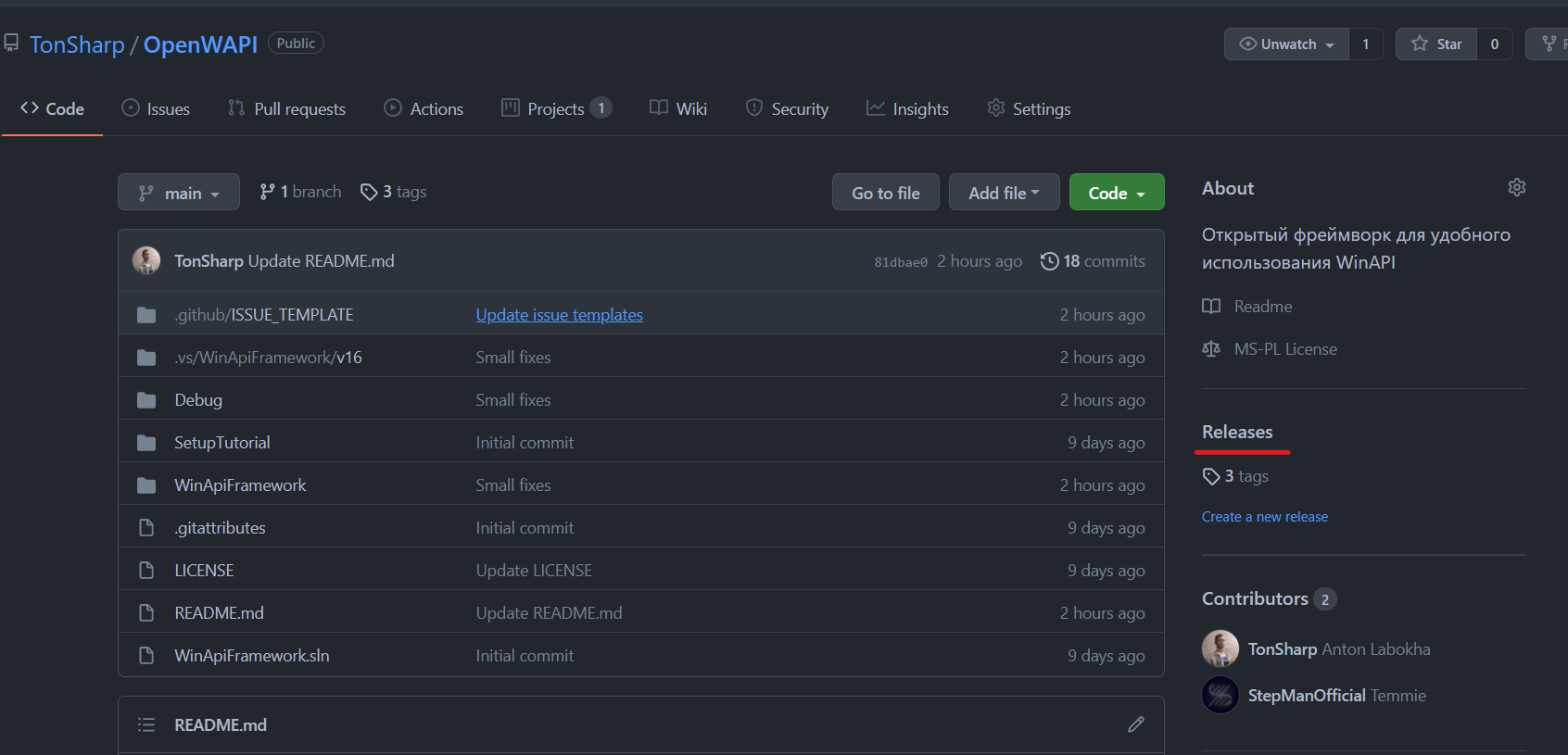Open the Releases heading link
The height and width of the screenshot is (755, 1568).
pyautogui.click(x=1237, y=432)
